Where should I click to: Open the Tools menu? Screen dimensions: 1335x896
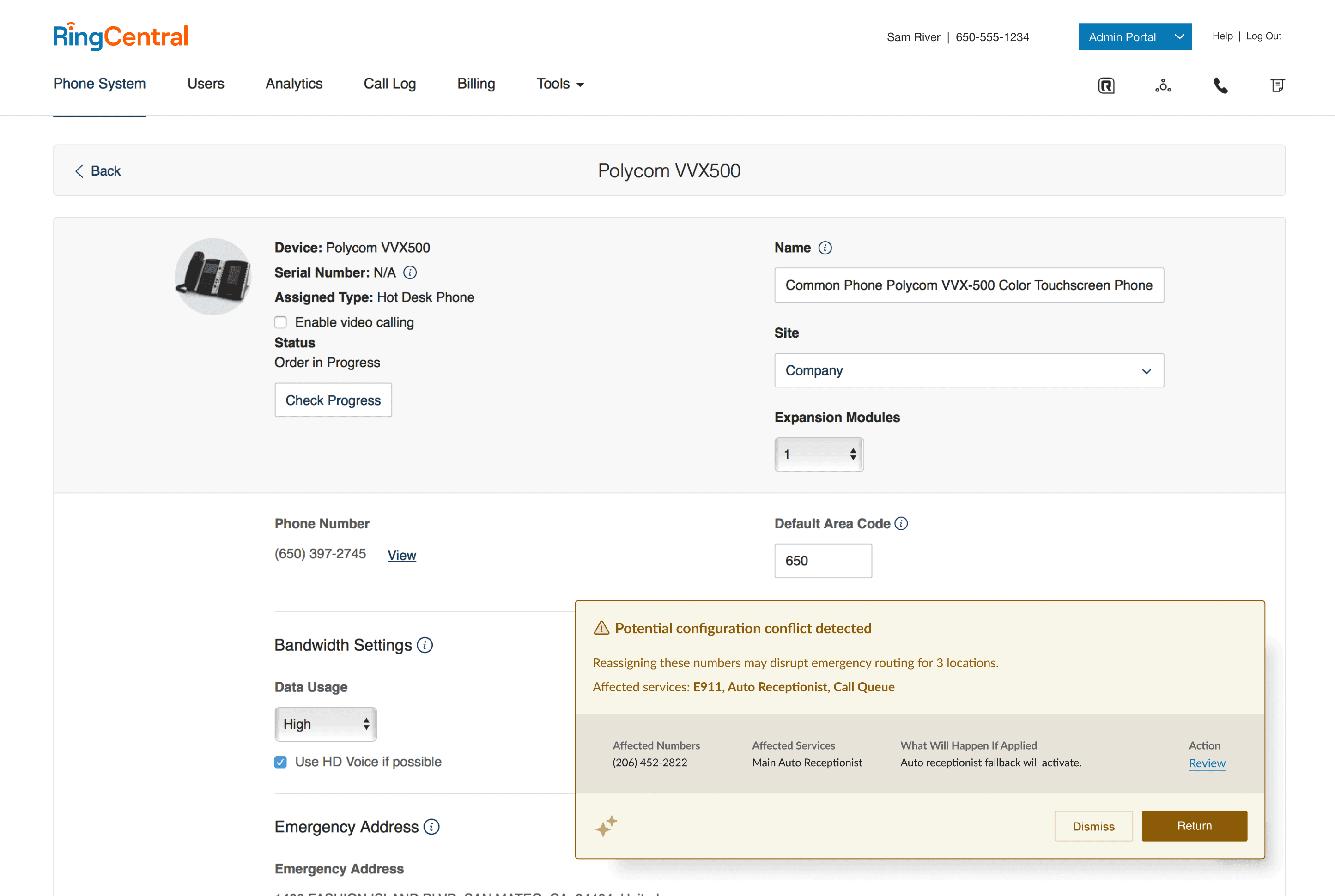(x=559, y=84)
